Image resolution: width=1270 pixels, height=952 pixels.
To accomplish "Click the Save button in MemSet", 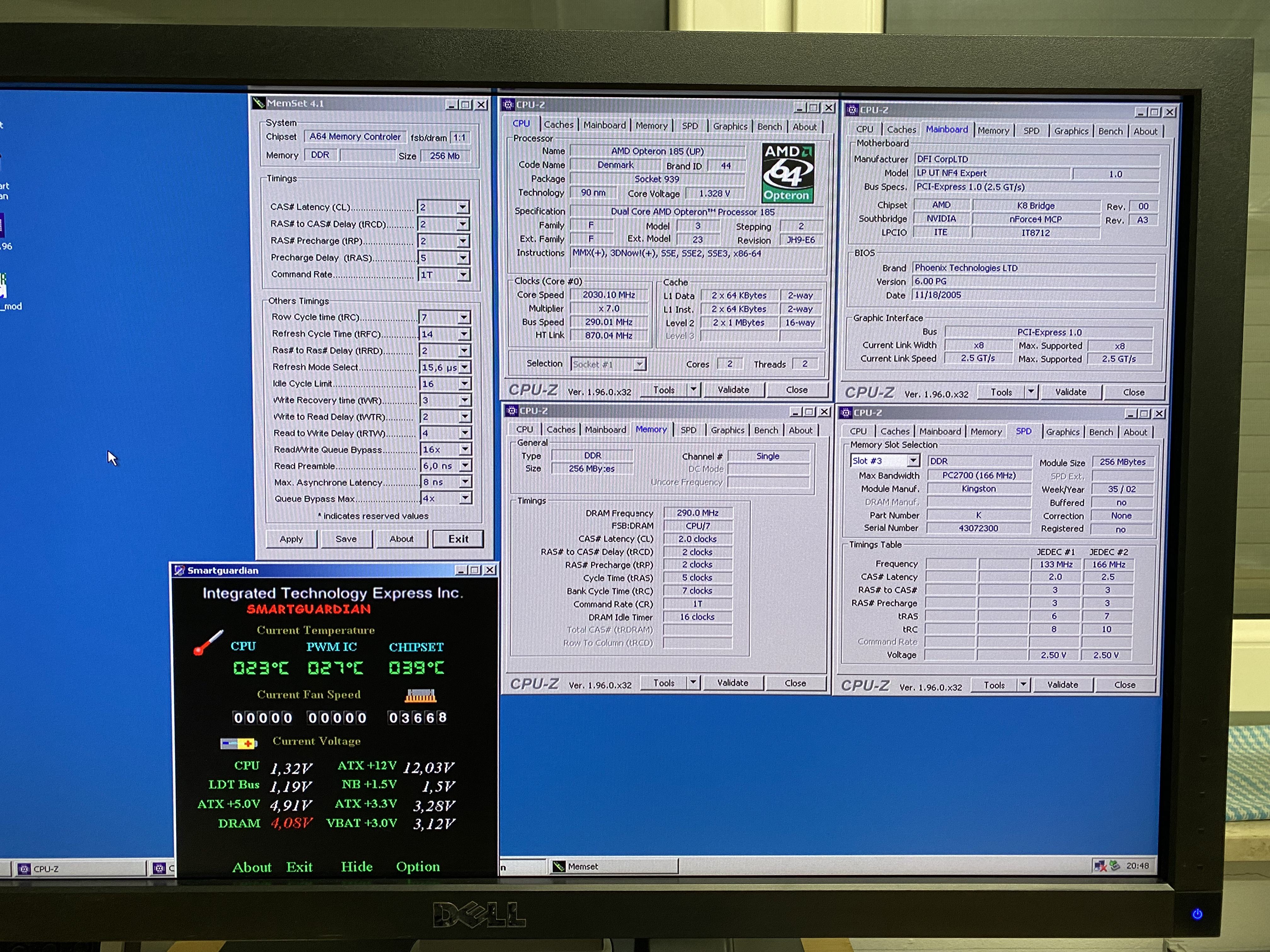I will pos(346,539).
